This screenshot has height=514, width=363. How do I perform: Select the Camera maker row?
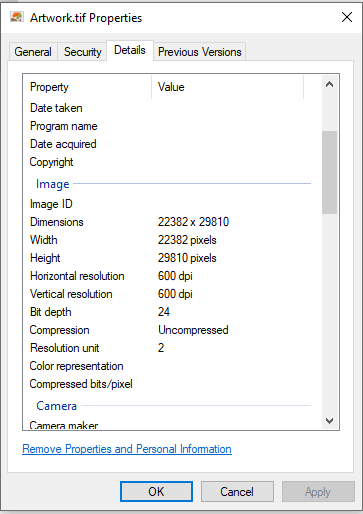170,425
